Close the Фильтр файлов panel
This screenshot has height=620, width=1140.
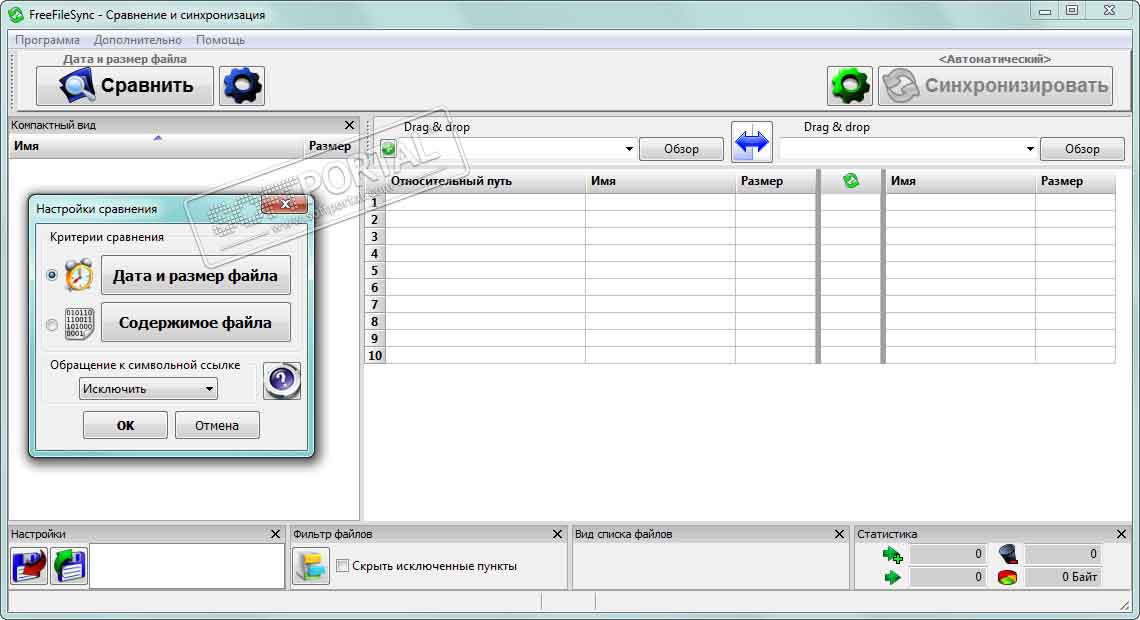pyautogui.click(x=557, y=534)
